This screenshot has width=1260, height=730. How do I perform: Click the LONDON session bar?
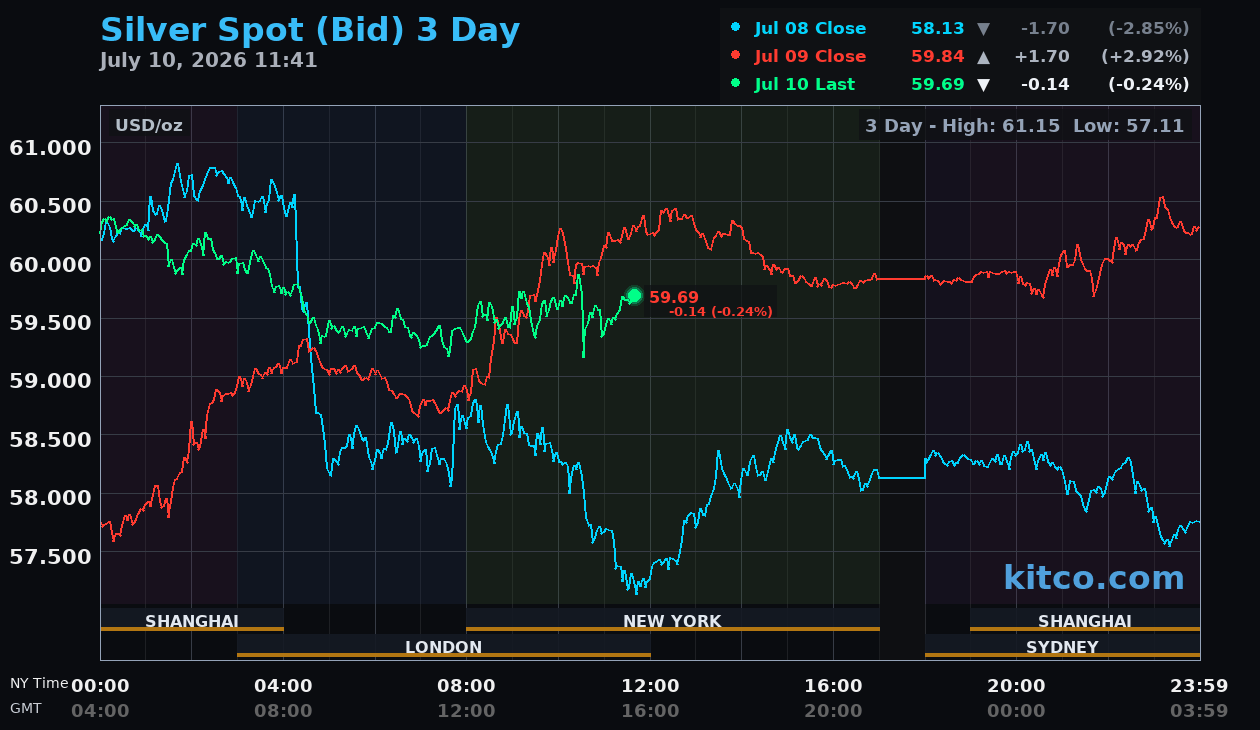point(443,646)
